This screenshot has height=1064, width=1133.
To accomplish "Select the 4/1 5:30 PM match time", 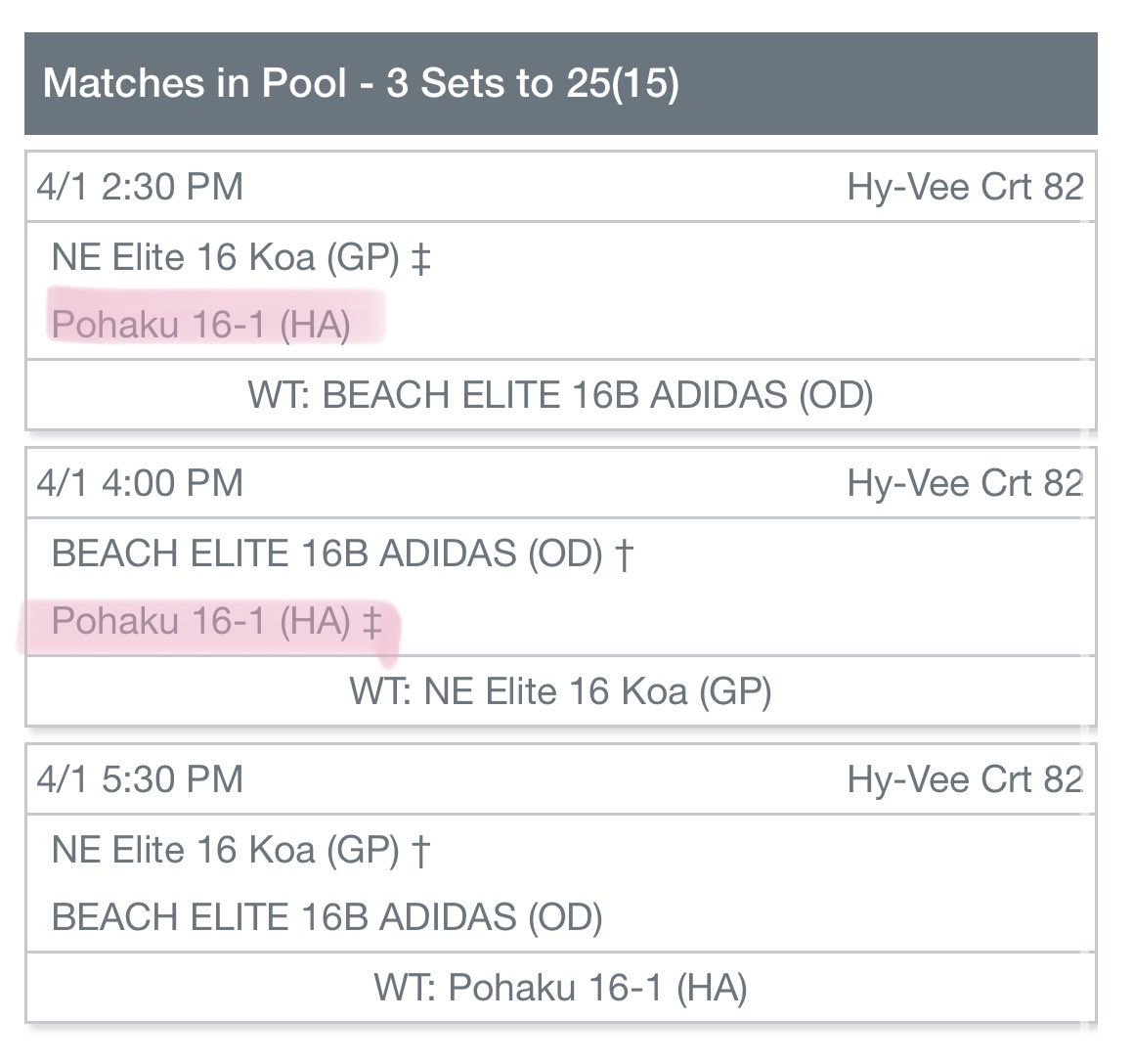I will coord(140,779).
